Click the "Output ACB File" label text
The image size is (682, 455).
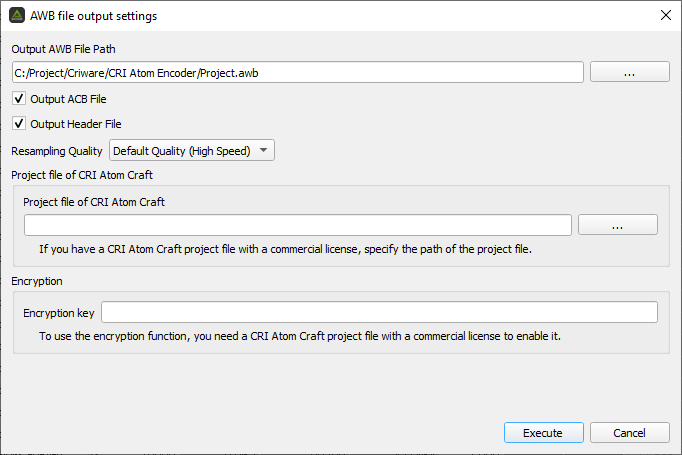68,99
